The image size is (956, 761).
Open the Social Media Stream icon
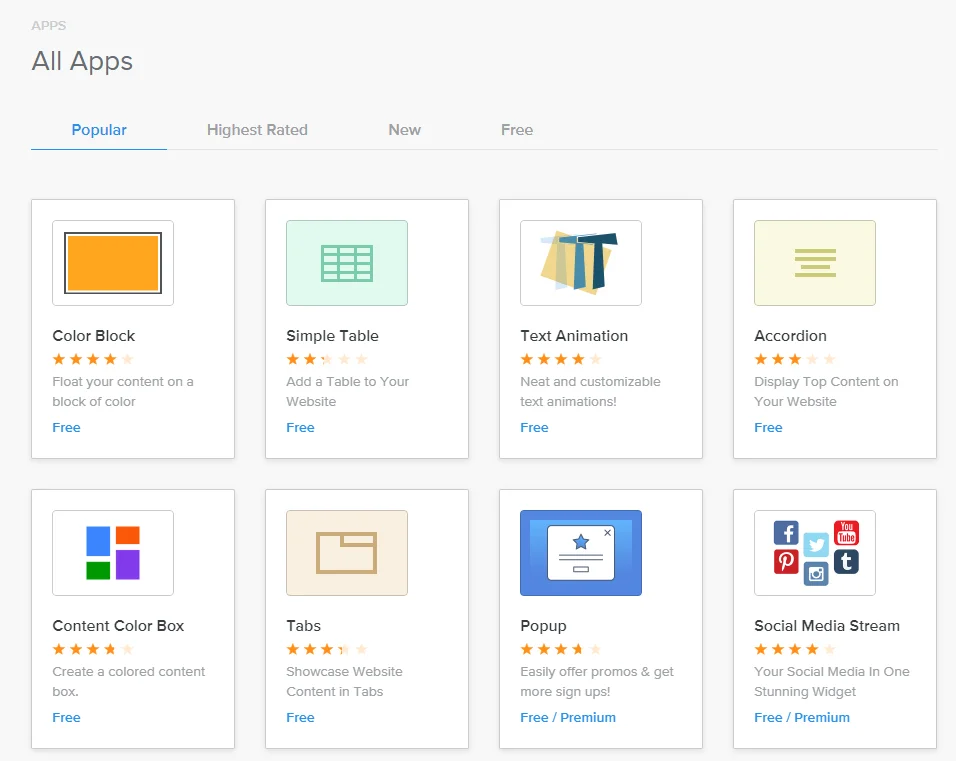tap(815, 553)
